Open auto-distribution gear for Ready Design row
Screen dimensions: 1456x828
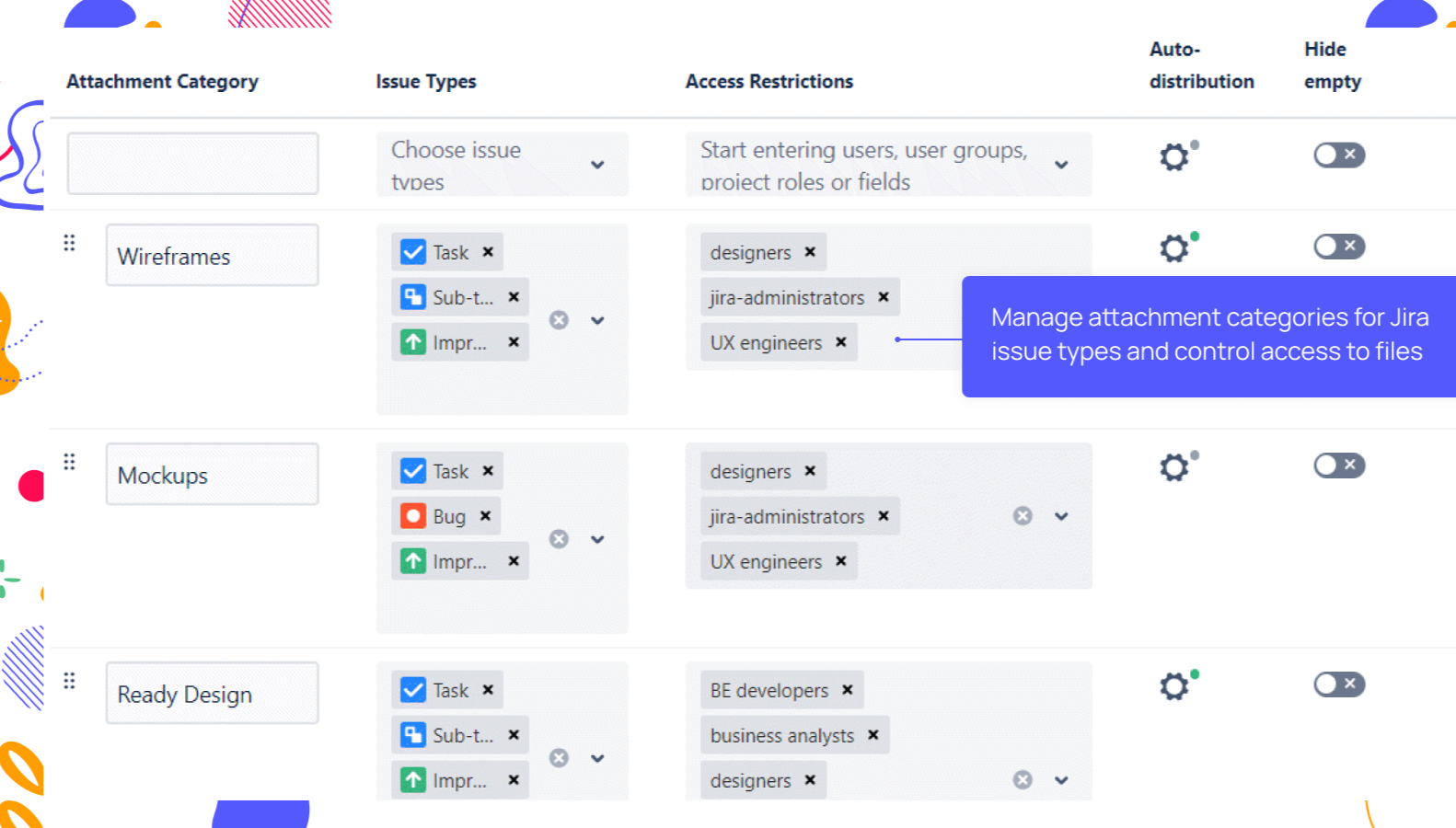(1174, 685)
